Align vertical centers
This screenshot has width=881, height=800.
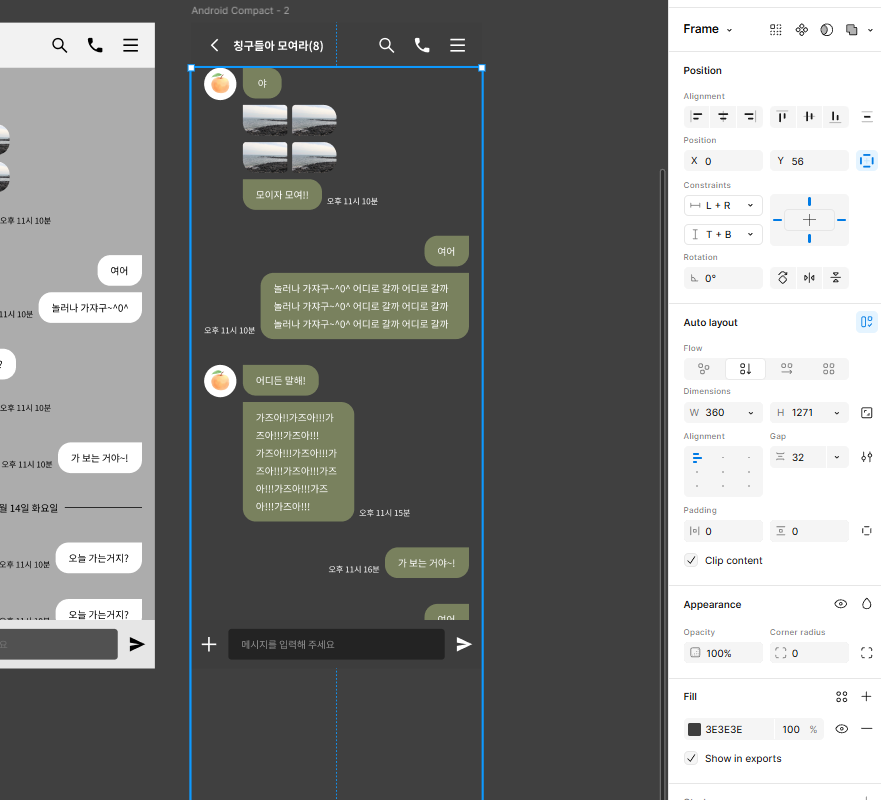tap(809, 116)
